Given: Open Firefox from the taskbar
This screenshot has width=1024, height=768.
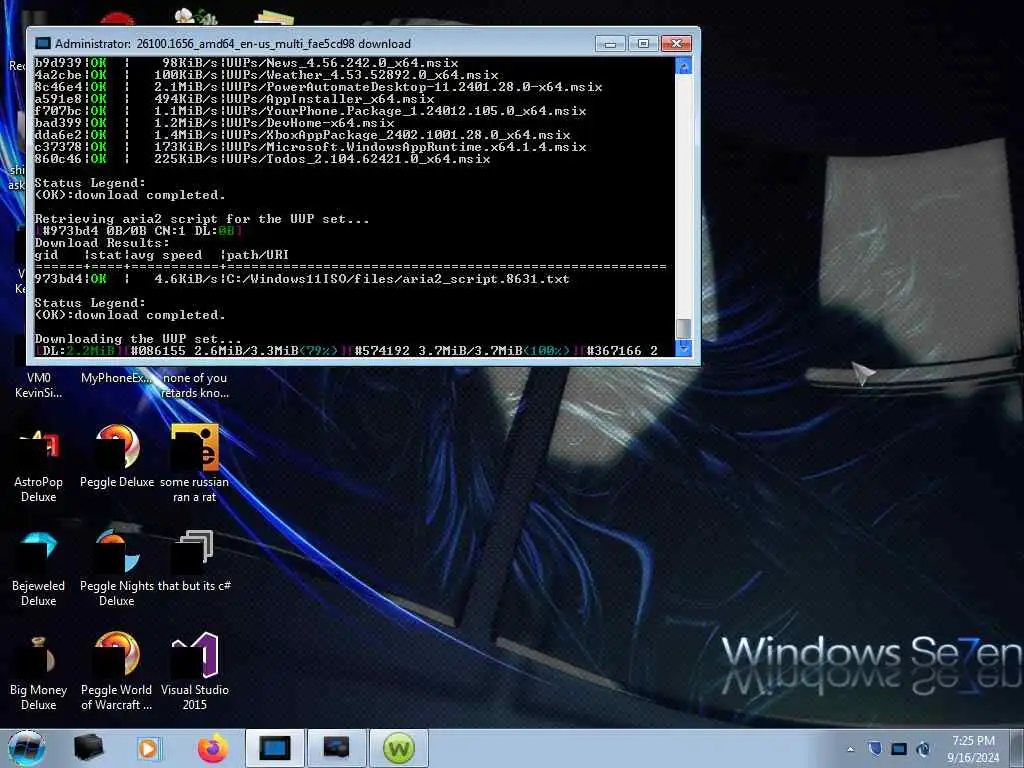Looking at the screenshot, I should point(213,748).
